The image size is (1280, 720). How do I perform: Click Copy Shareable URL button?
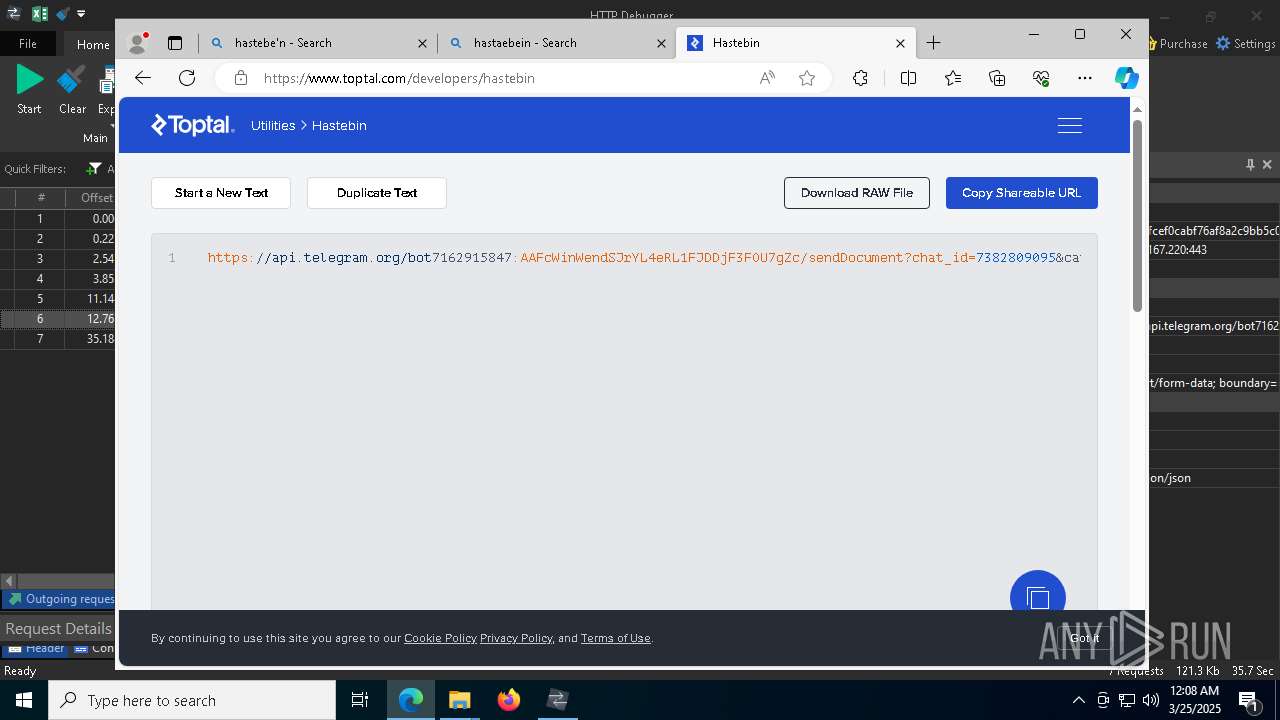1022,193
